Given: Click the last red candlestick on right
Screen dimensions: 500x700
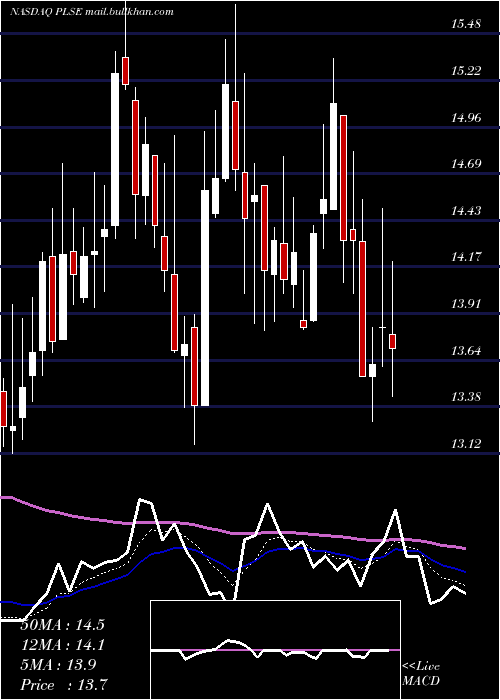Looking at the screenshot, I should coord(392,341).
